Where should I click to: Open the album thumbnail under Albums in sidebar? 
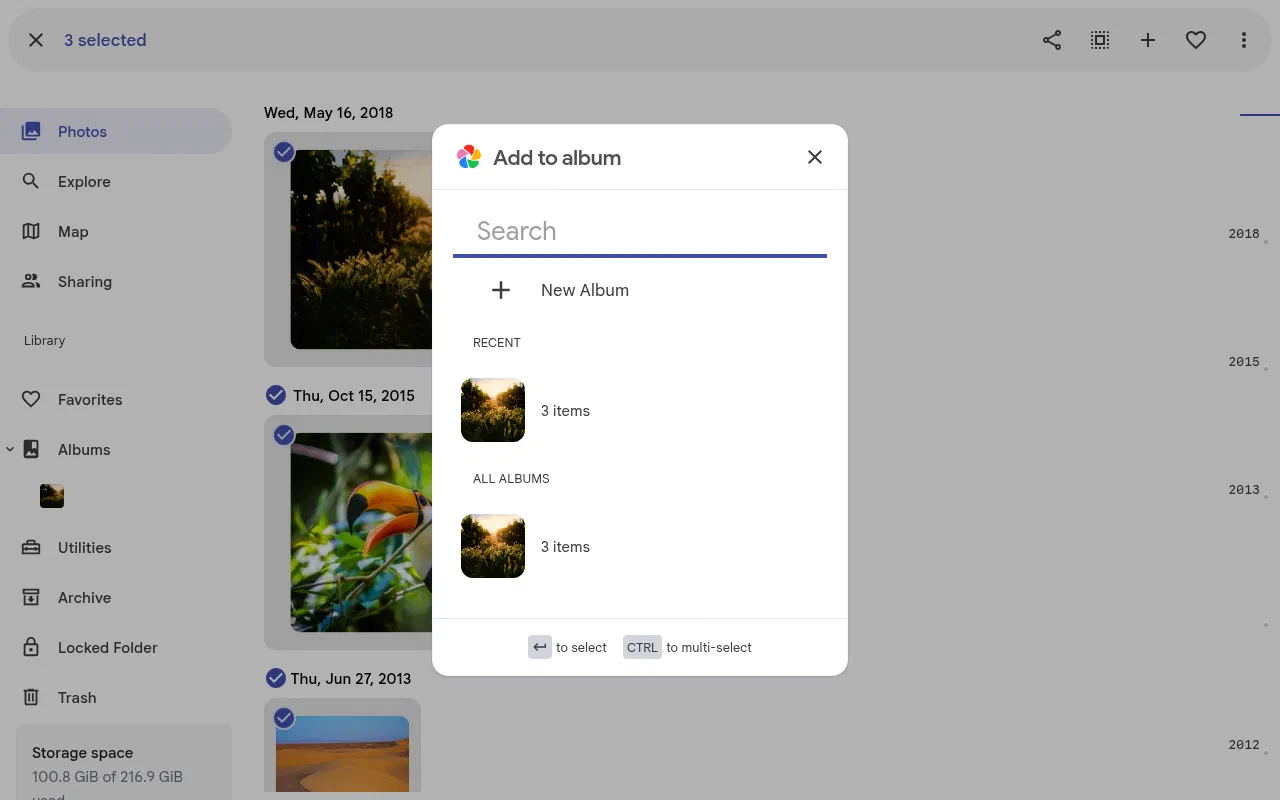click(x=52, y=496)
